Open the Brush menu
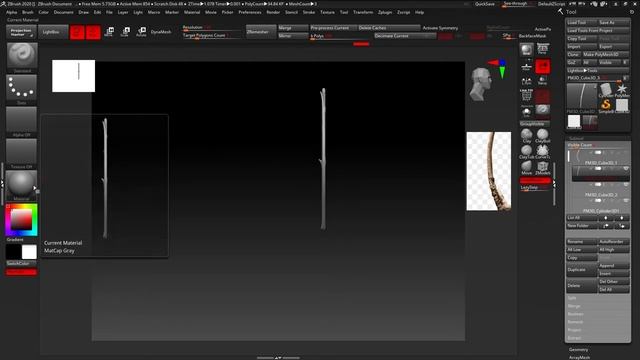This screenshot has width=640, height=360. 28,12
